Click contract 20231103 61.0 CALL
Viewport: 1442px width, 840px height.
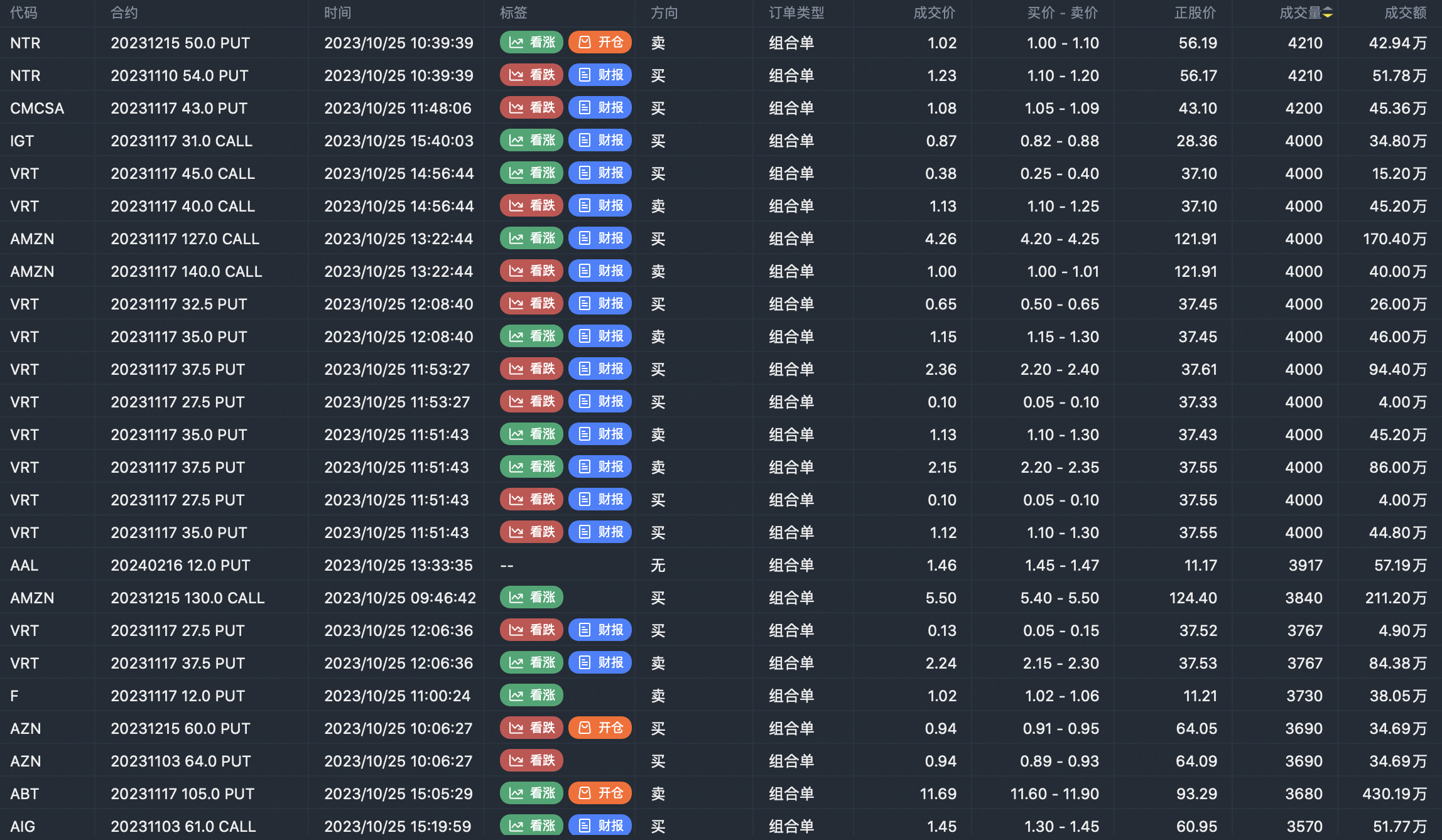click(x=183, y=826)
